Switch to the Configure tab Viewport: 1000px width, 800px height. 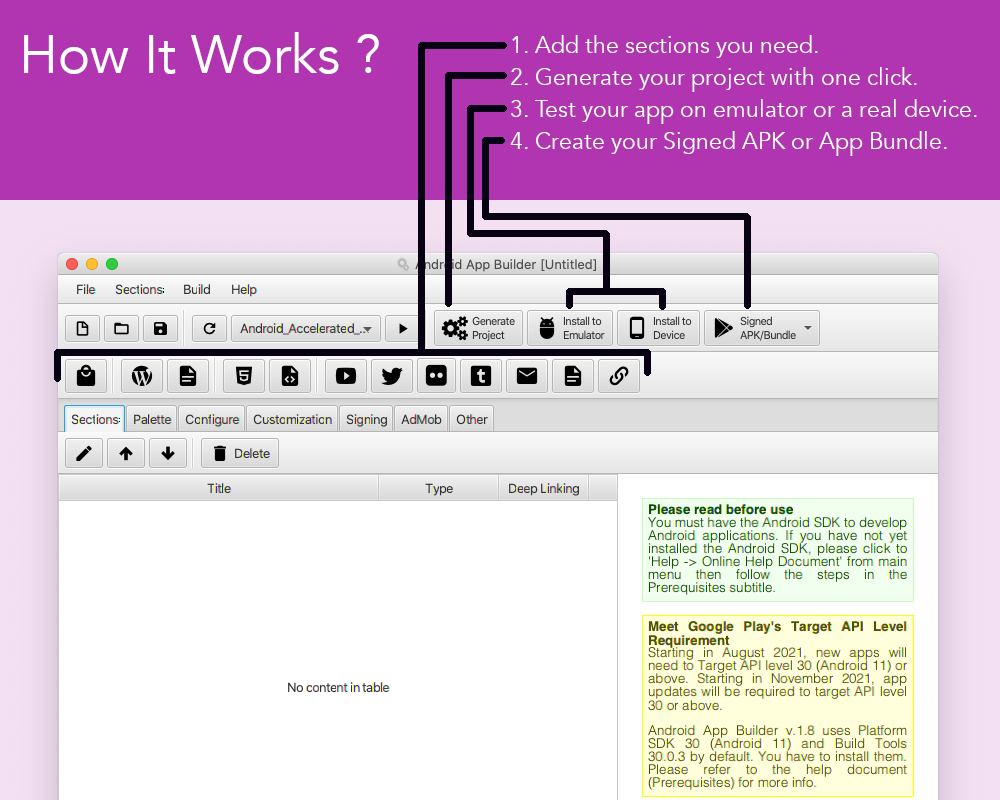(212, 419)
